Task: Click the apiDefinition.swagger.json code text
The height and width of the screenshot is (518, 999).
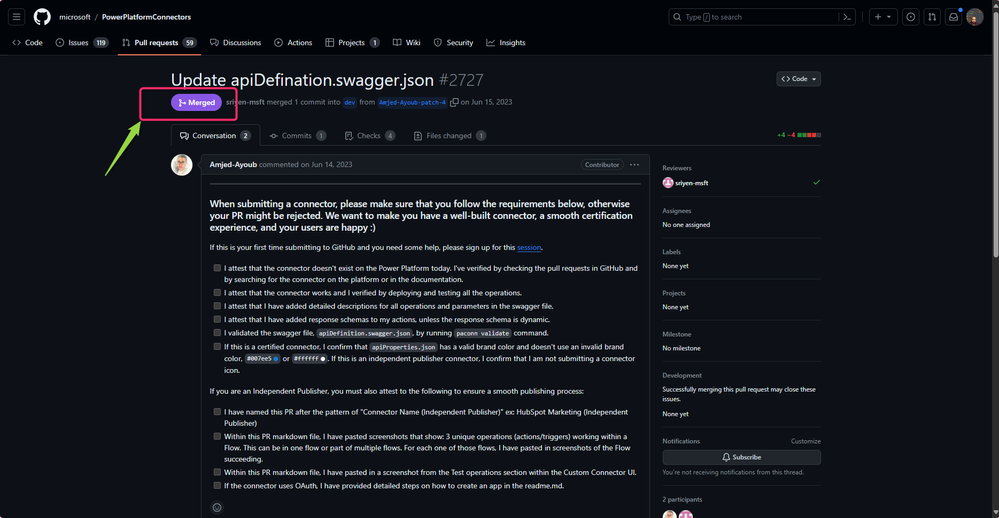Action: [365, 333]
